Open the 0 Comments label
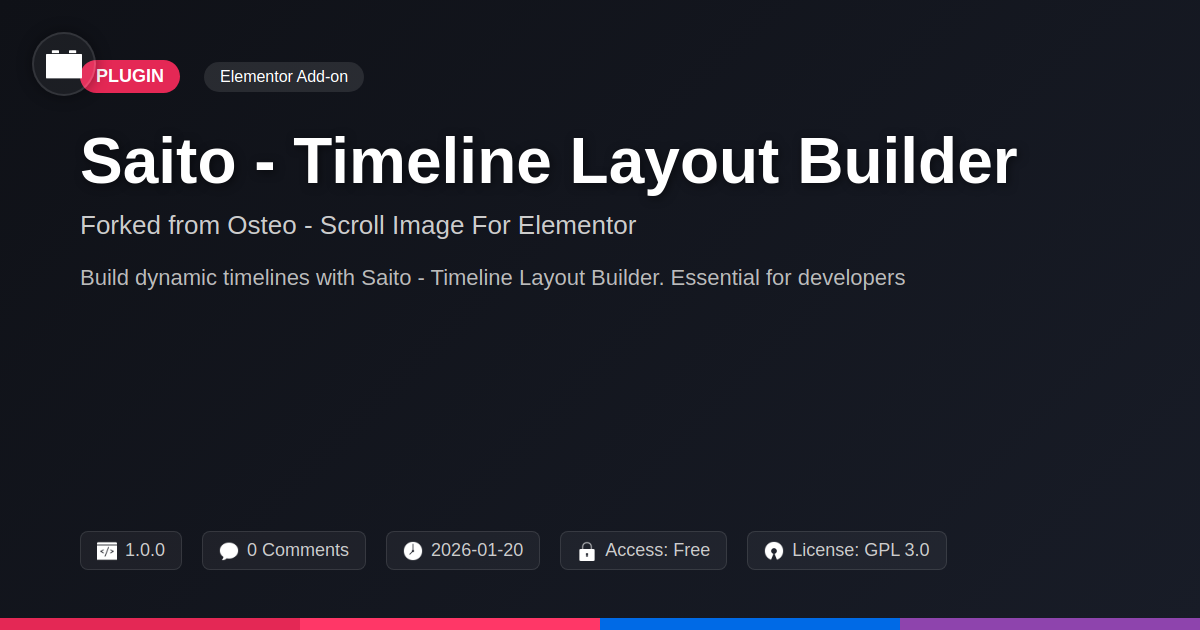 point(298,550)
